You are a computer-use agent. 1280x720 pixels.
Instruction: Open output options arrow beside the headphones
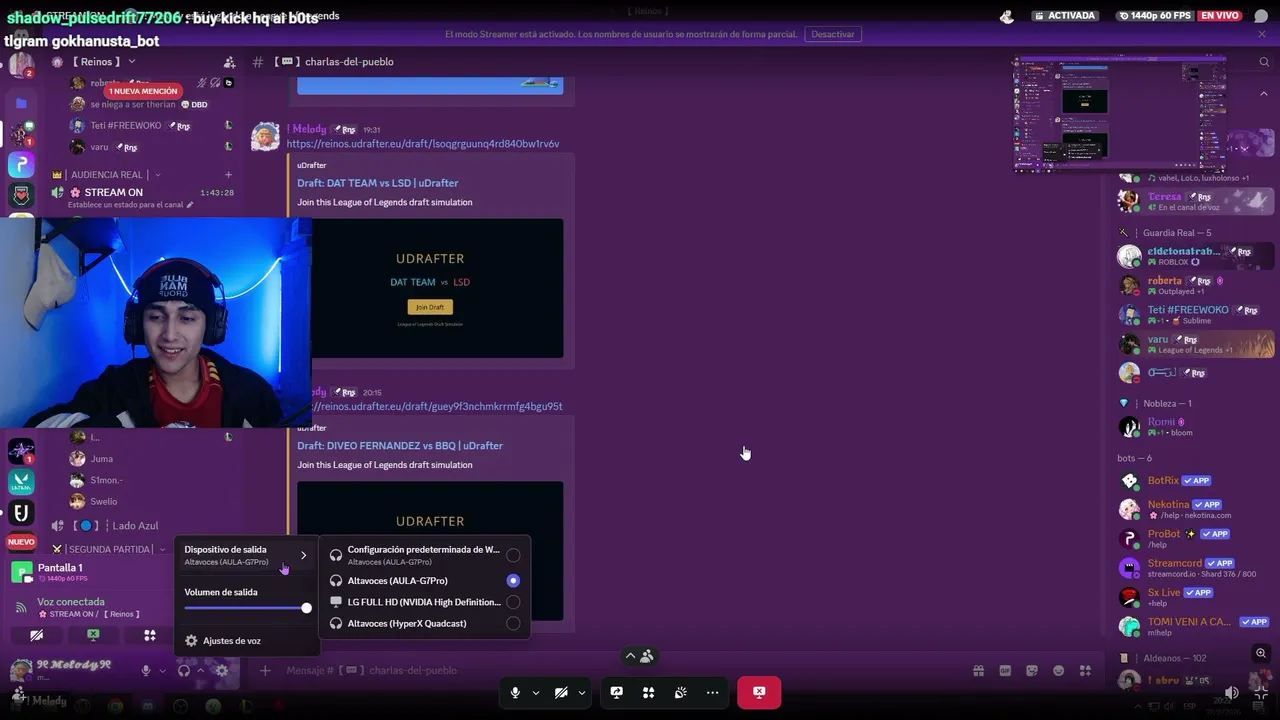click(x=200, y=671)
